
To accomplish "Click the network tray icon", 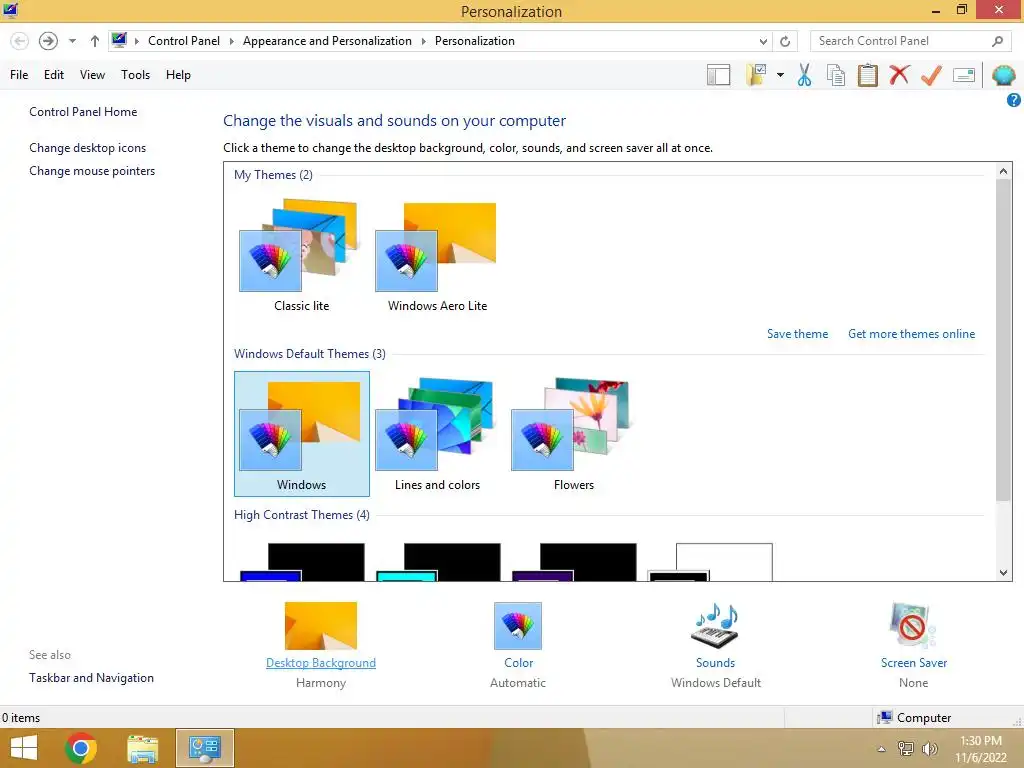I will [906, 748].
